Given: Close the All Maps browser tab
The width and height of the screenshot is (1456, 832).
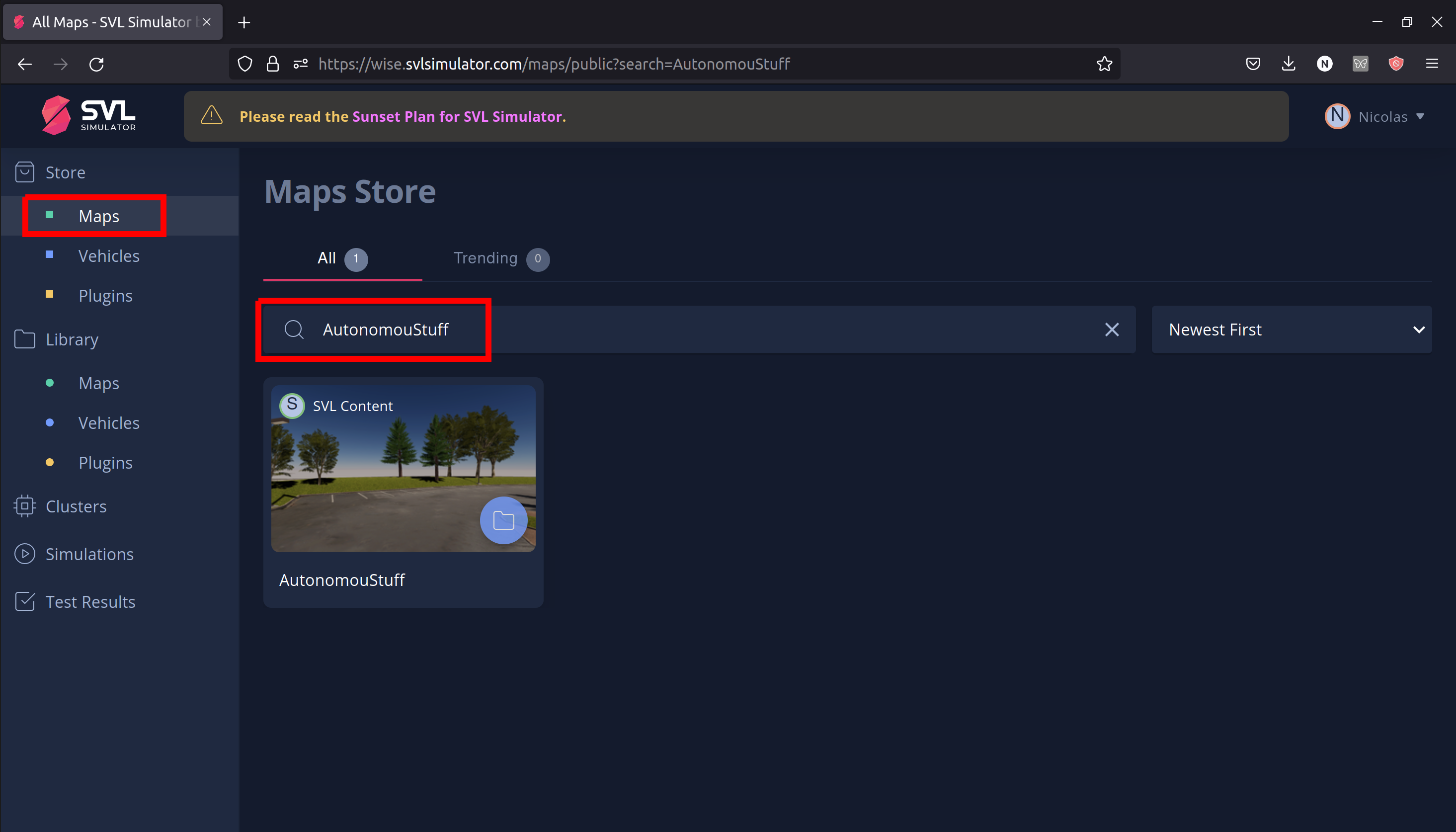Looking at the screenshot, I should coord(207,22).
